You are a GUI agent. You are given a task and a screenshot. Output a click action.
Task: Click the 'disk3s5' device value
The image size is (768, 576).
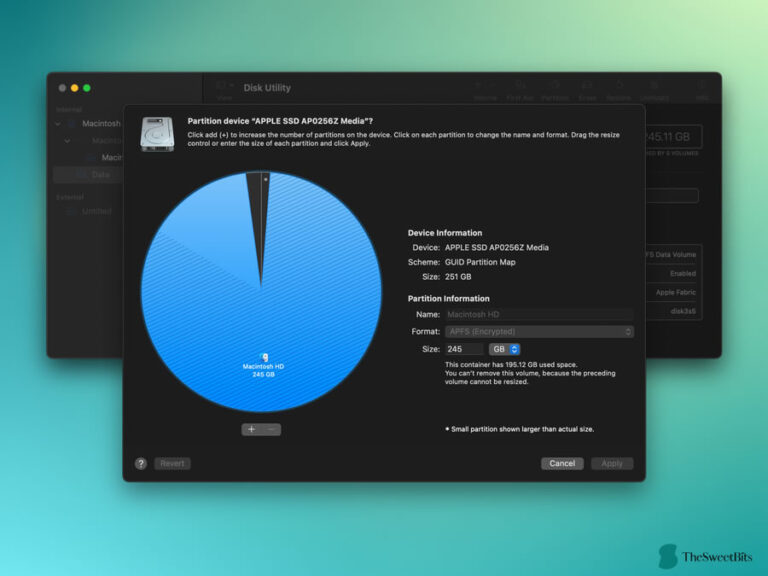tap(683, 311)
